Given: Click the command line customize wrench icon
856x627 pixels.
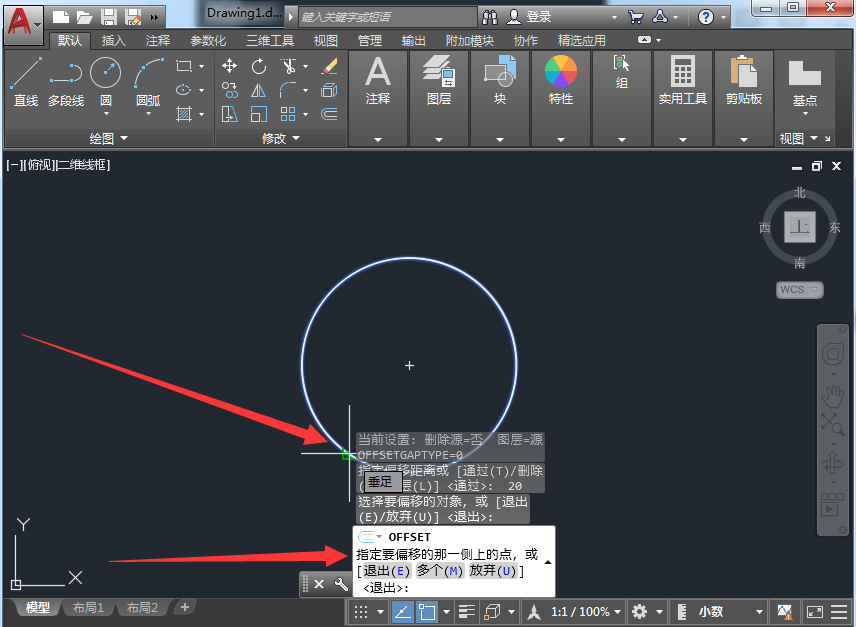Looking at the screenshot, I should [341, 584].
